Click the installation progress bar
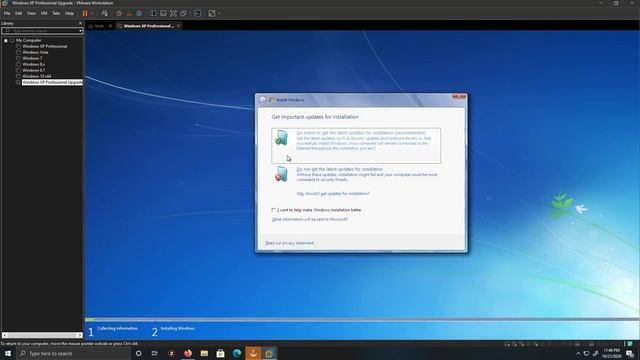This screenshot has height=360, width=640. coord(362,320)
